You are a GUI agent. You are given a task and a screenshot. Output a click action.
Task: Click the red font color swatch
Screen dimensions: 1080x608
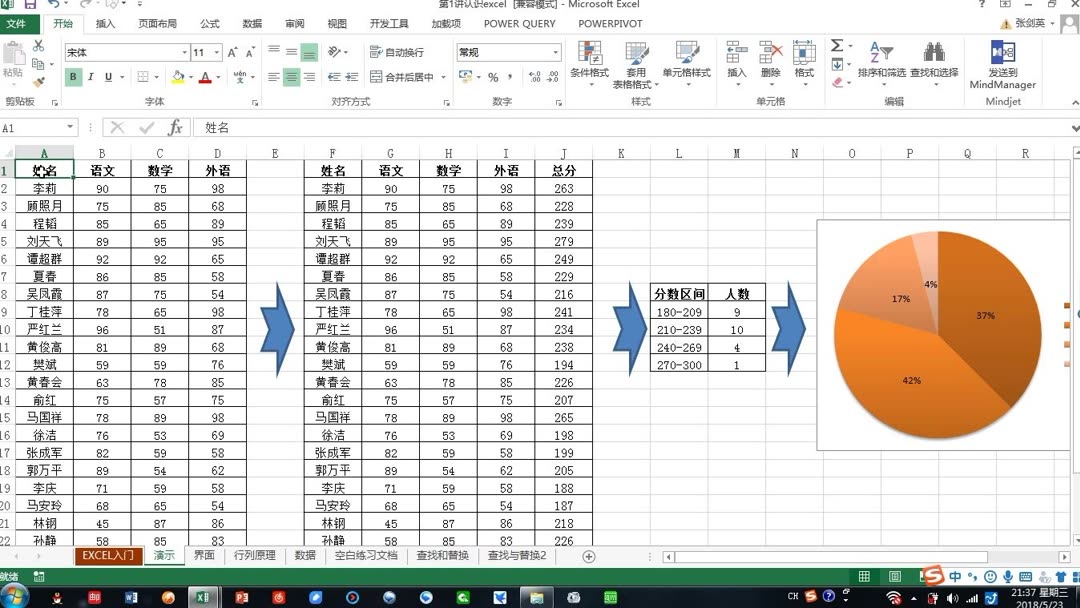(204, 77)
